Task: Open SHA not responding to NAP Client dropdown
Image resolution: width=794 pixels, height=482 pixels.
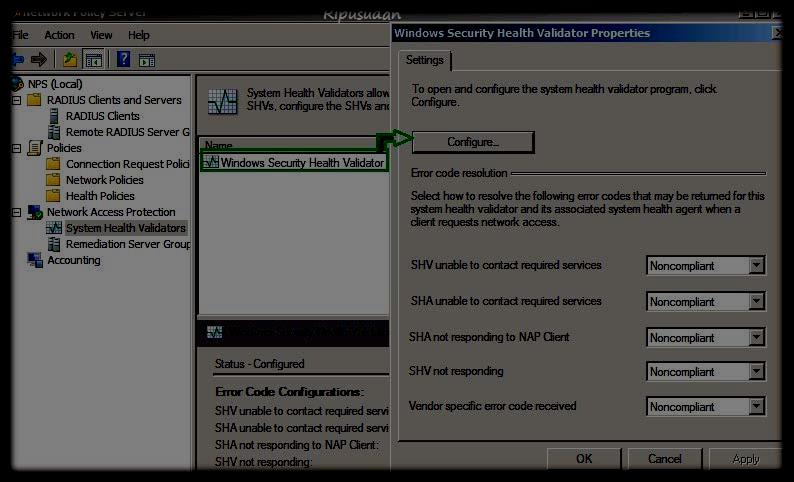Action: pyautogui.click(x=756, y=337)
